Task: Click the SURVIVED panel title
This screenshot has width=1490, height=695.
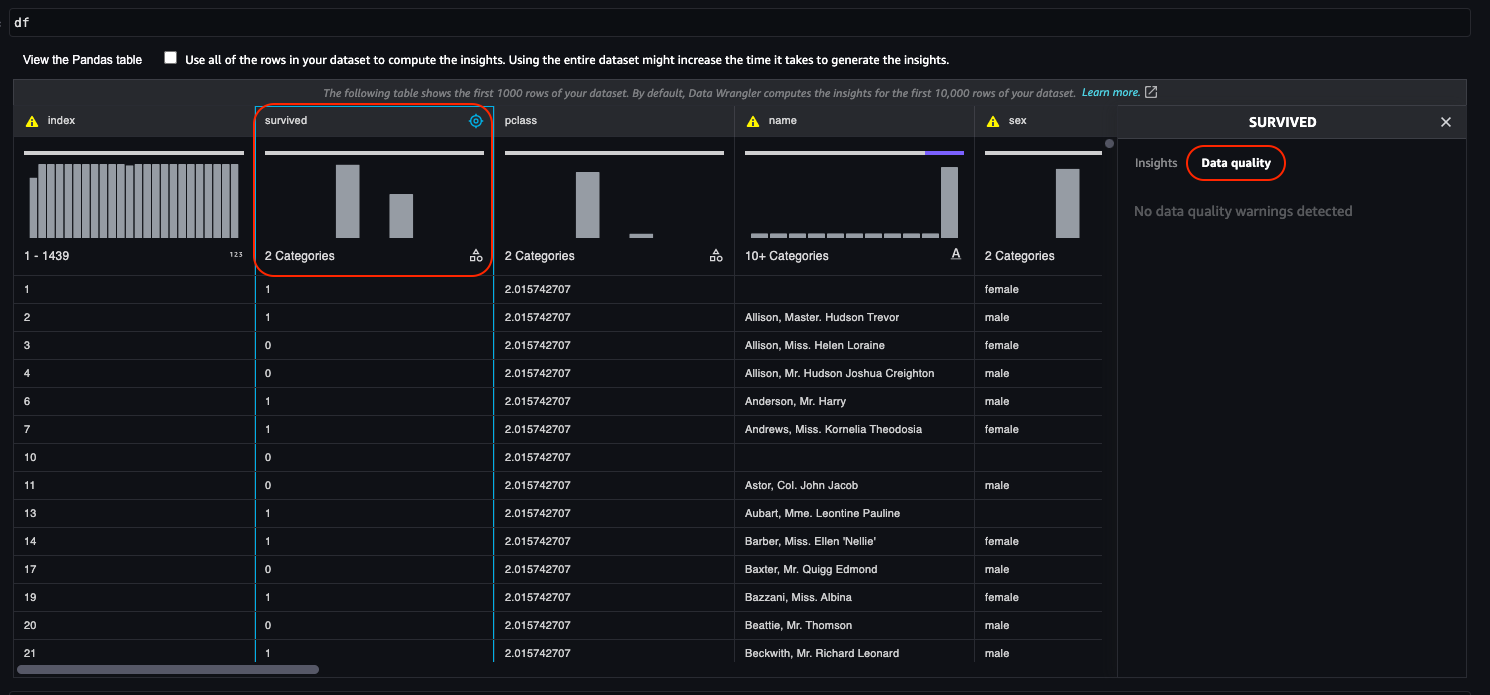Action: pos(1282,122)
